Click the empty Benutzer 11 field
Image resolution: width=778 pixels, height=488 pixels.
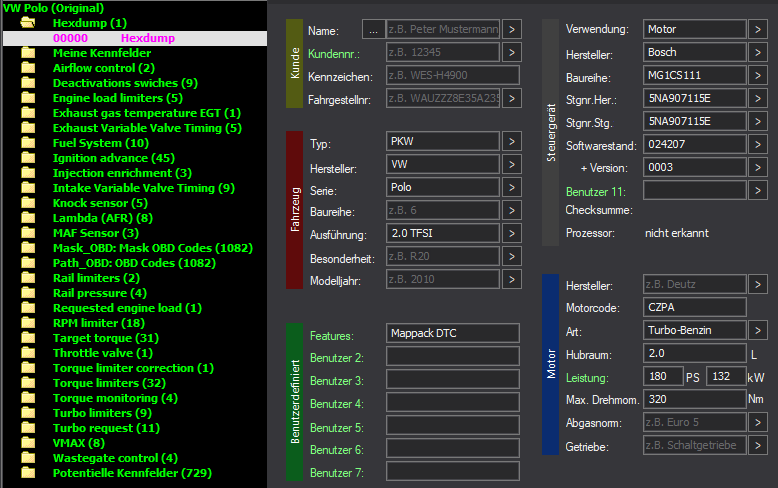click(695, 190)
